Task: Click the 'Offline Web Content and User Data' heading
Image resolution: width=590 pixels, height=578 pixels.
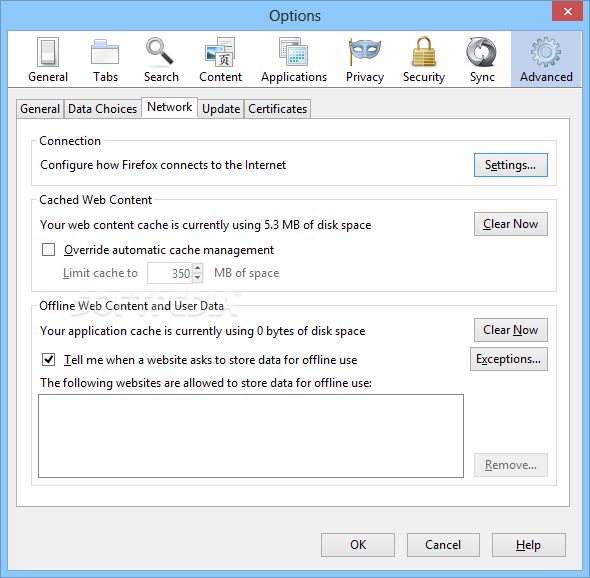Action: coord(131,306)
